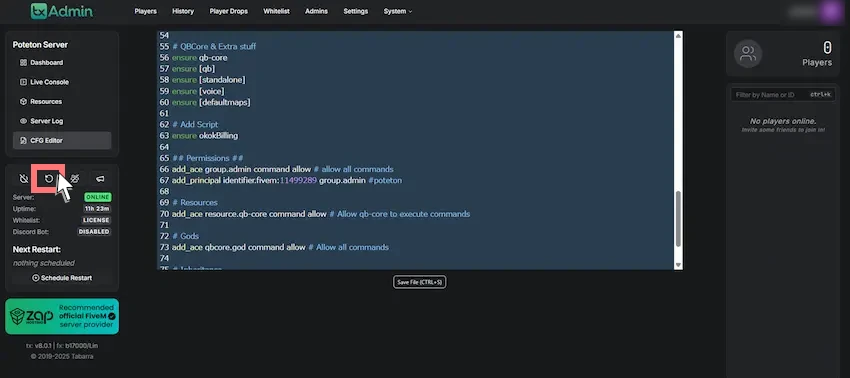Click the stop server power icon
This screenshot has width=850, height=378.
23,178
